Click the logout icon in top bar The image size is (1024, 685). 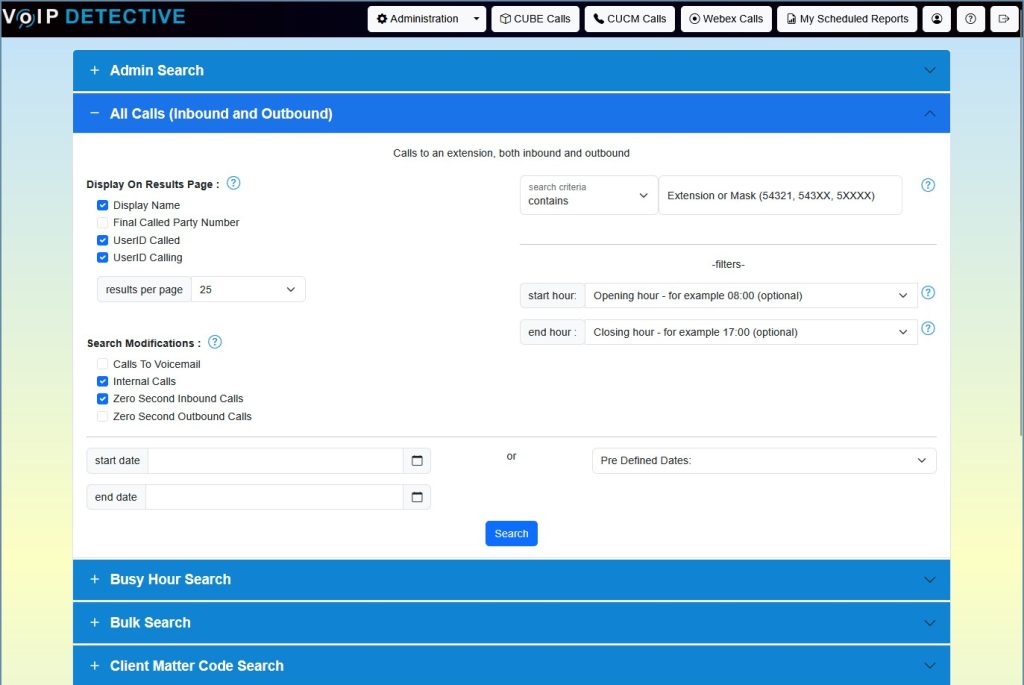(x=1004, y=19)
